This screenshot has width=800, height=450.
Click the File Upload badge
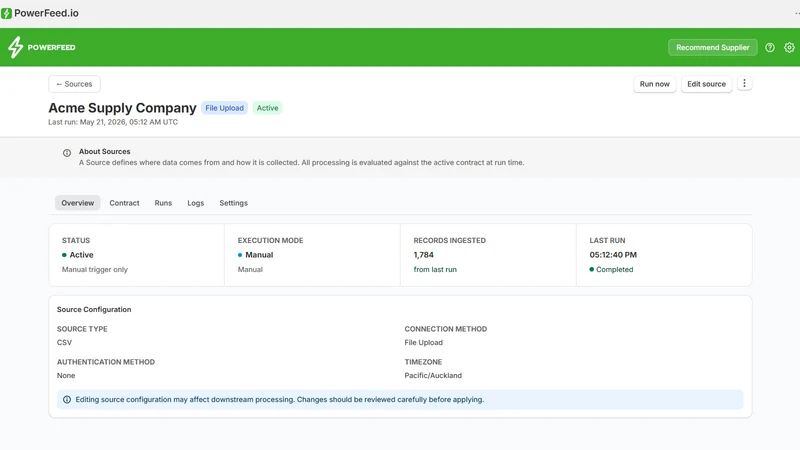224,108
